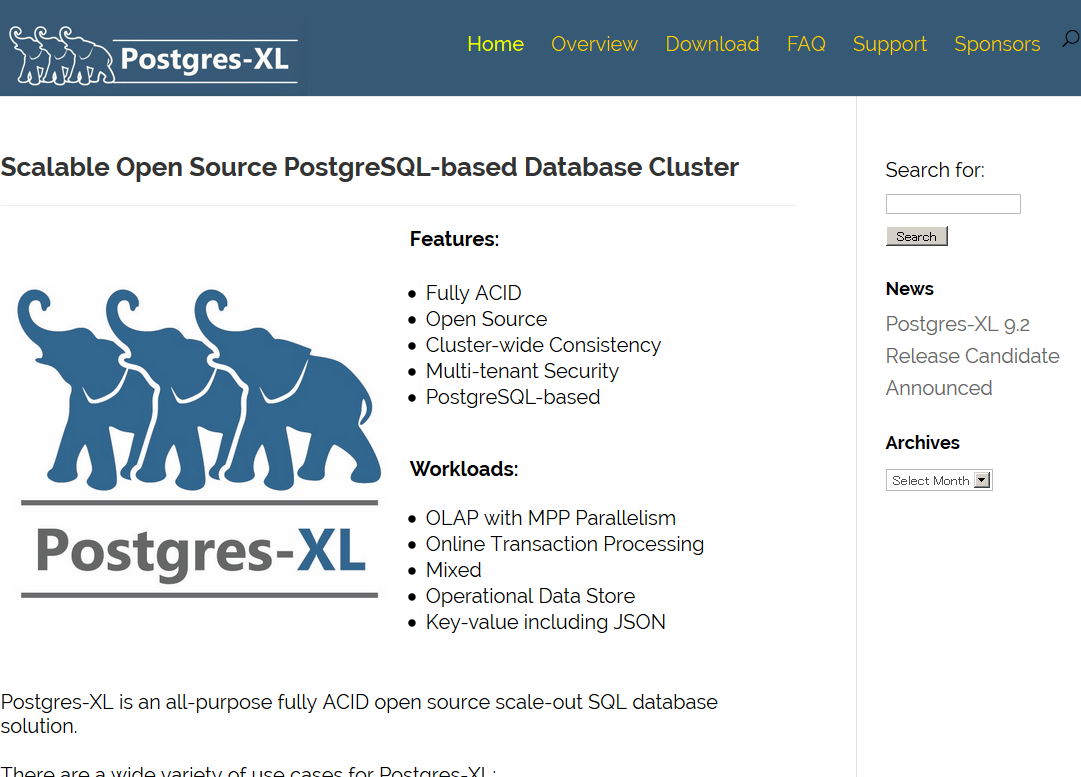
Task: Click the 'OLAP with MPP Parallelism' list item
Action: click(550, 518)
